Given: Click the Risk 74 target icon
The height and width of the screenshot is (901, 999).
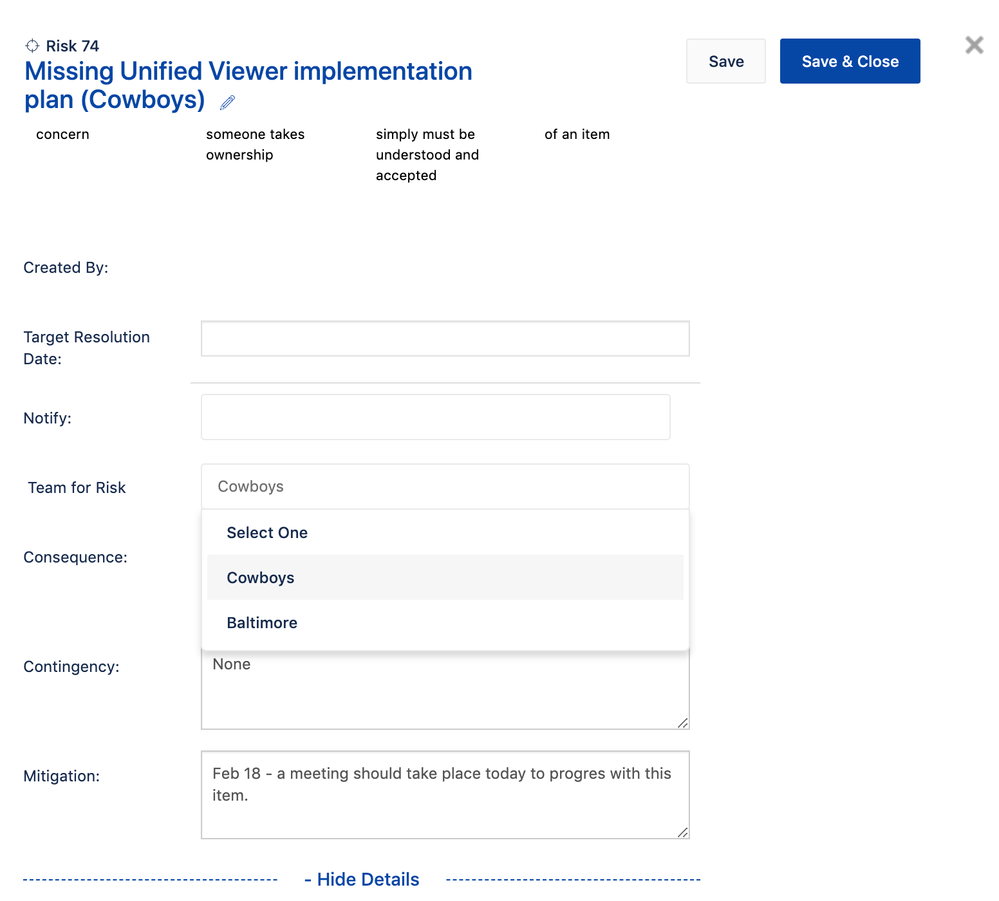Looking at the screenshot, I should tap(32, 45).
